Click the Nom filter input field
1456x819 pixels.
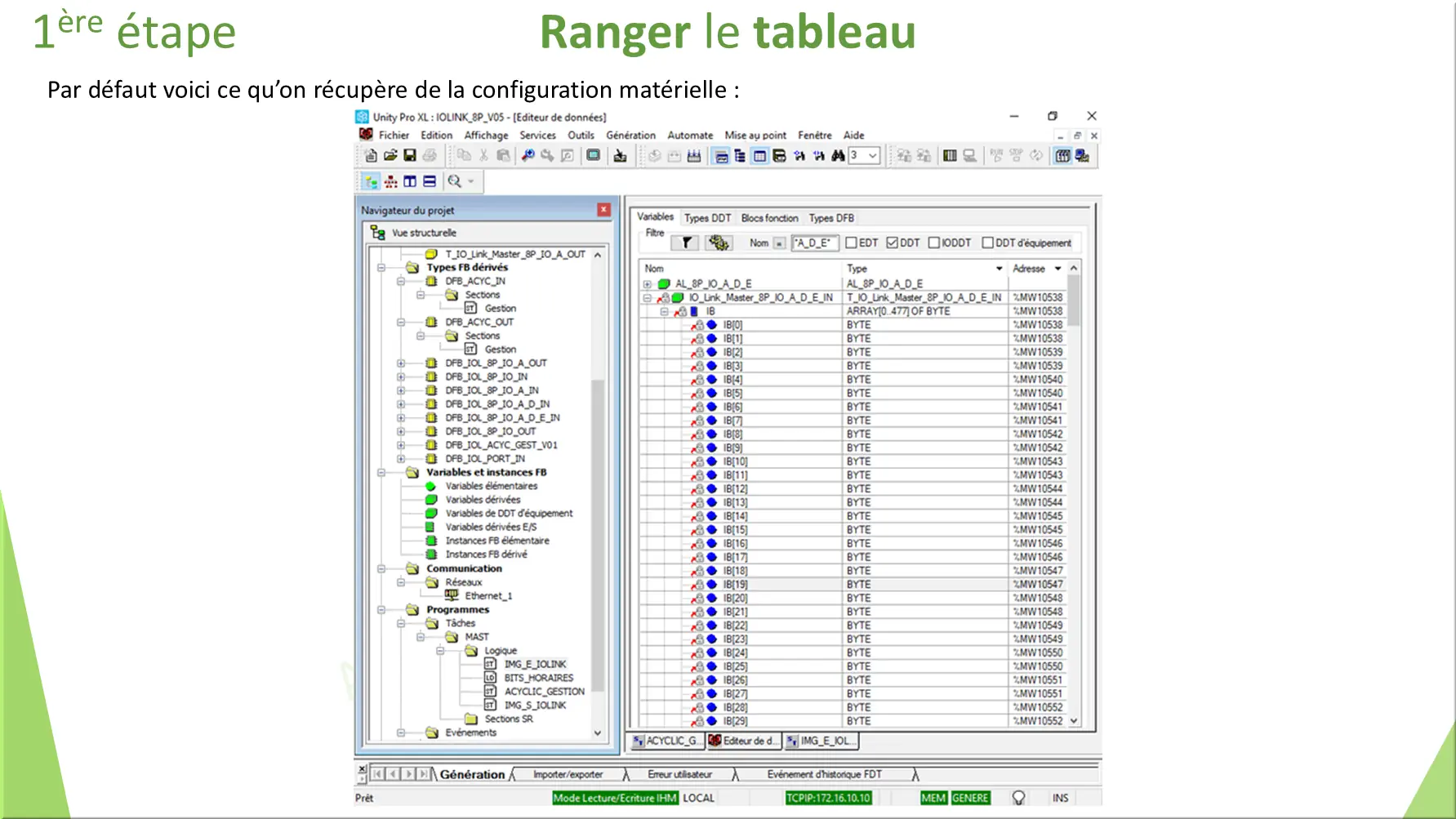point(814,243)
